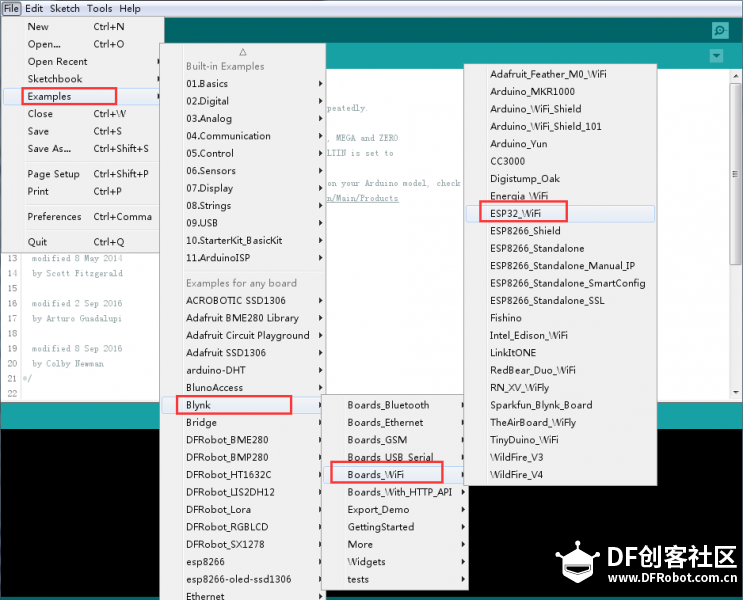
Task: Open GettingStarted submenu
Action: click(x=394, y=527)
